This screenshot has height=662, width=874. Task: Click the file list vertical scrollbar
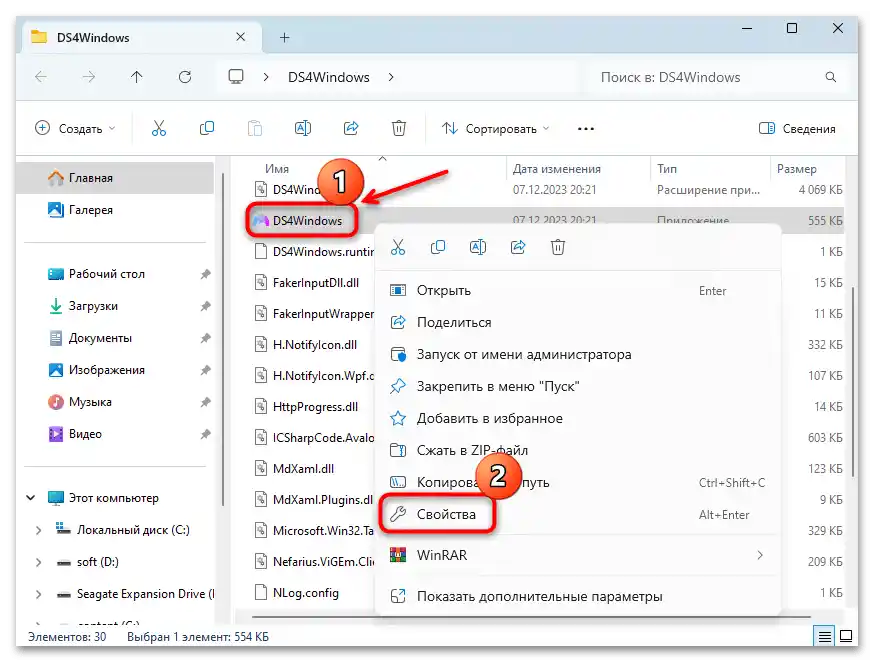click(853, 382)
